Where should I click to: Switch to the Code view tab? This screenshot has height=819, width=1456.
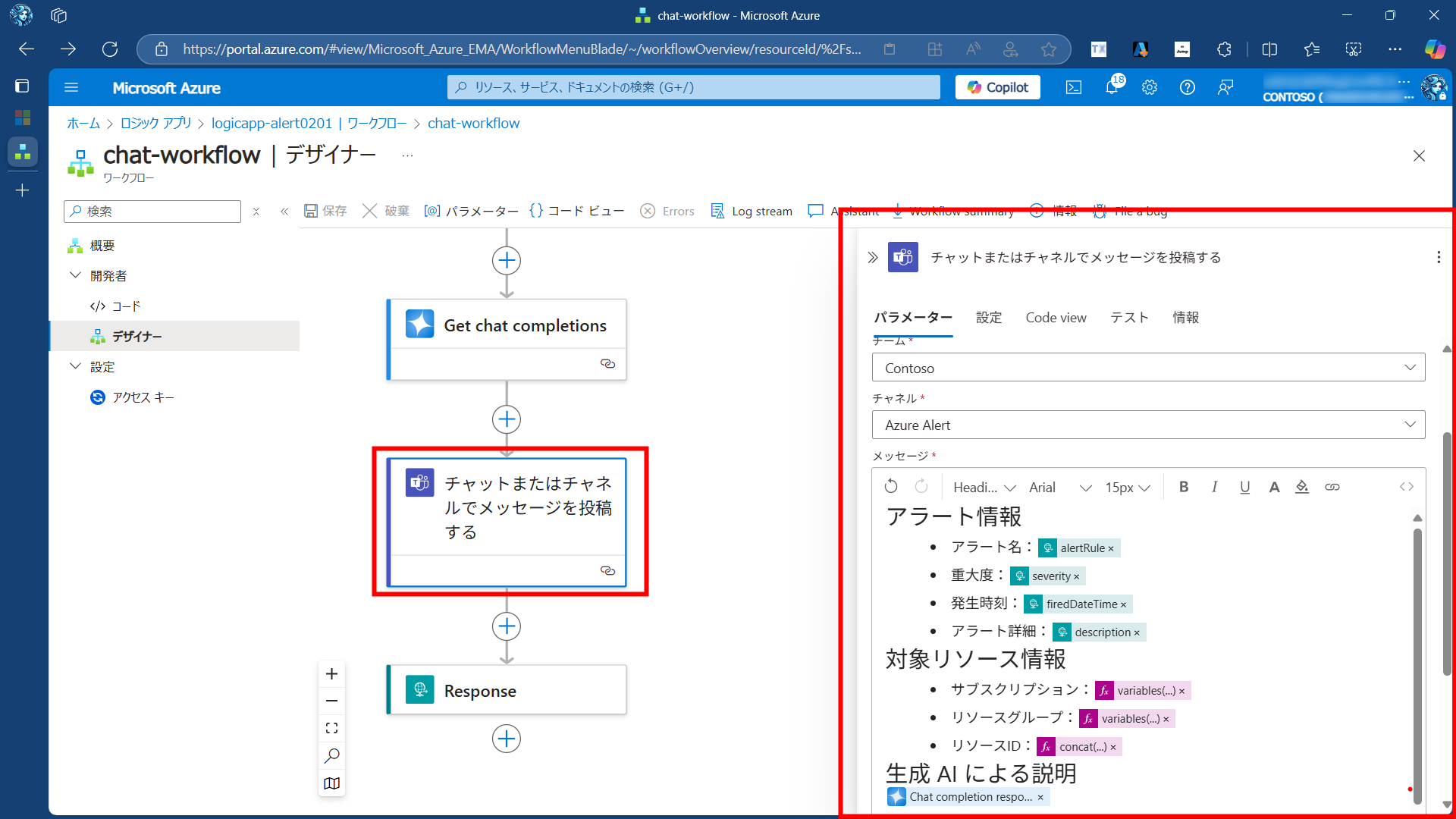coord(1056,318)
